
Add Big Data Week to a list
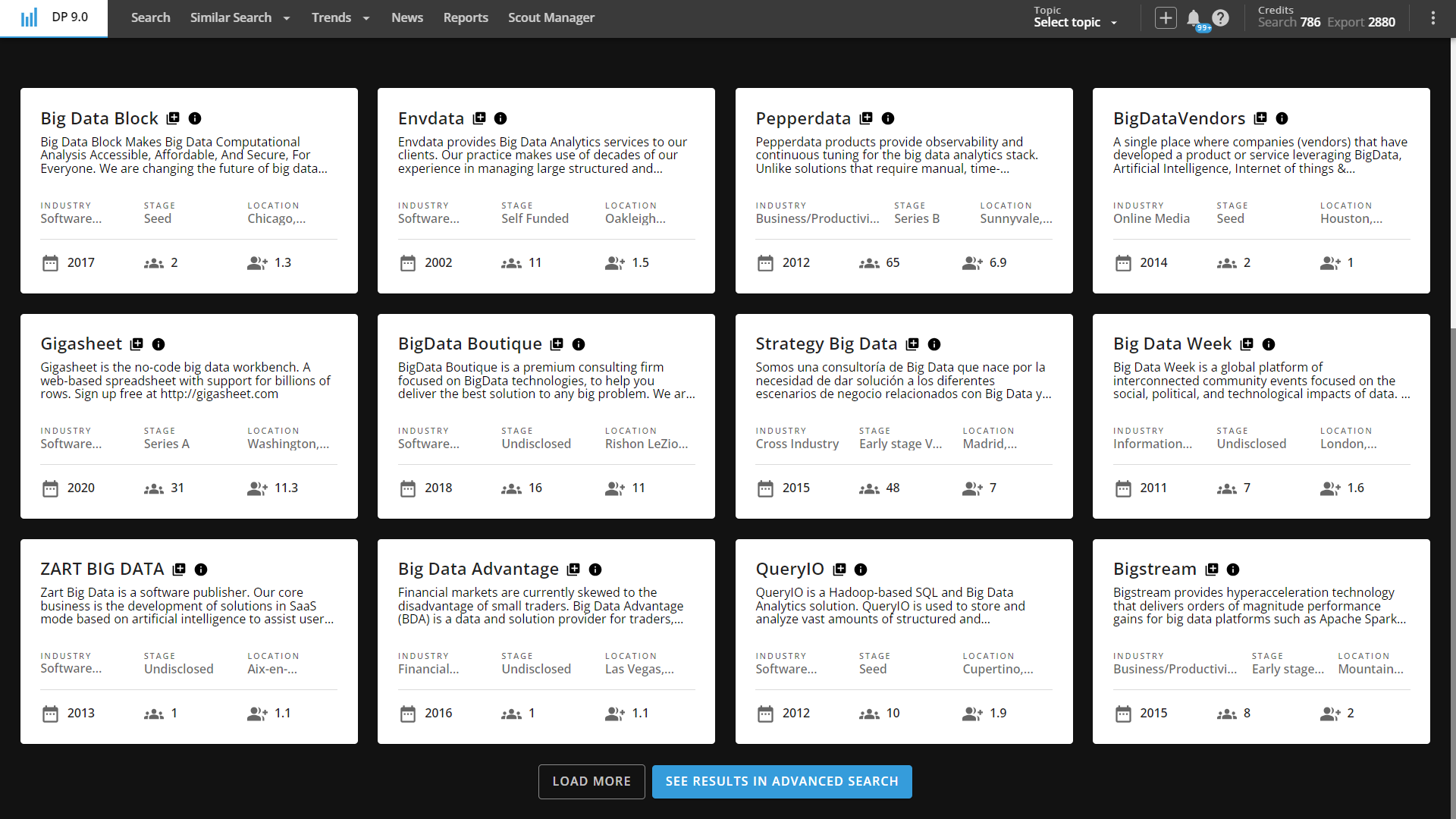click(x=1247, y=344)
